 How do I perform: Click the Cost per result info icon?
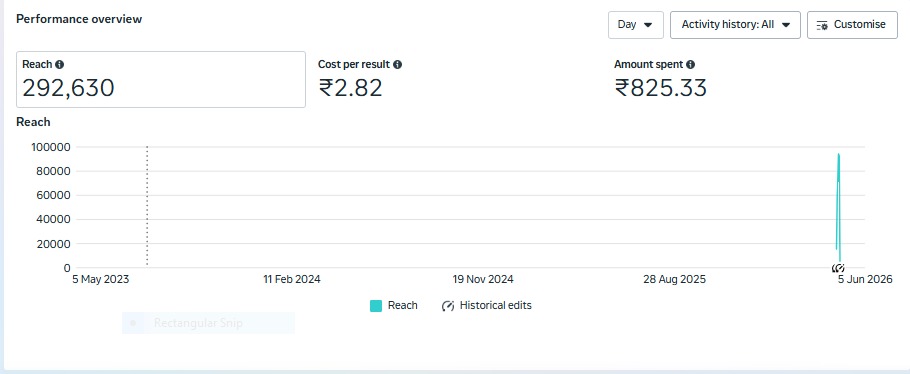pos(398,64)
